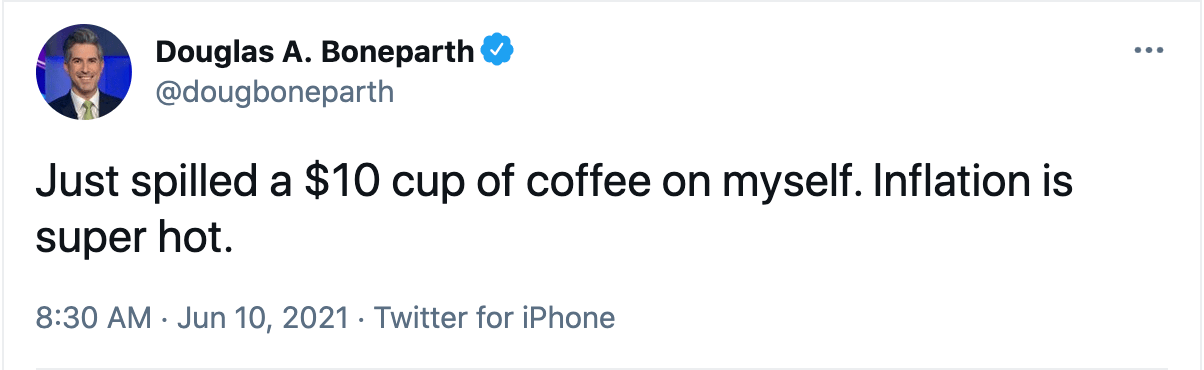Open the 8:30 AM timestamp link
This screenshot has width=1204, height=370.
[94, 319]
